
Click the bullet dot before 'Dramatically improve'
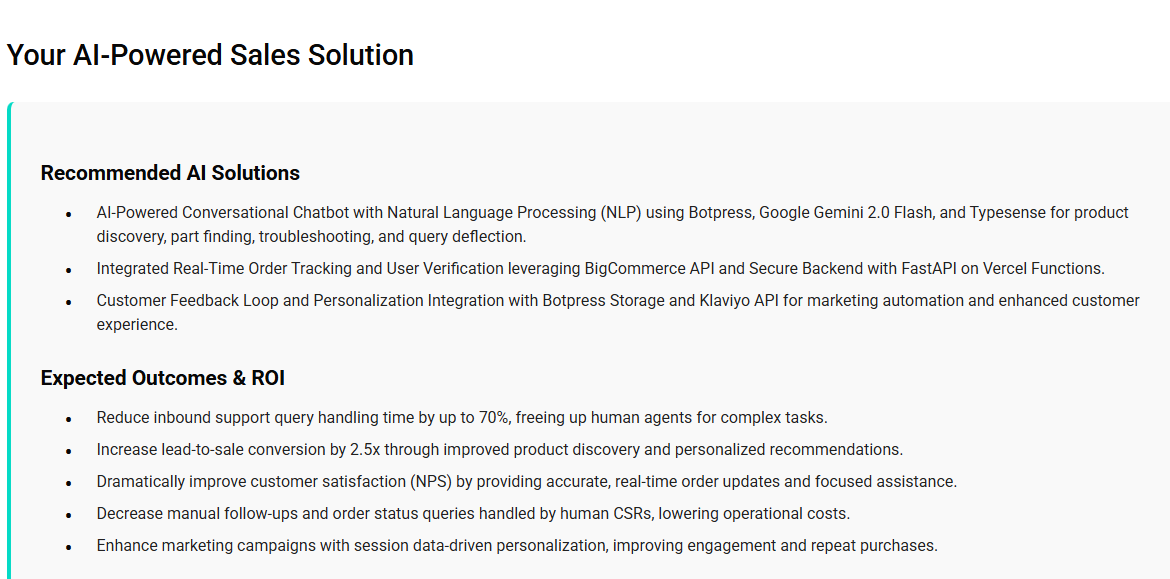(69, 484)
